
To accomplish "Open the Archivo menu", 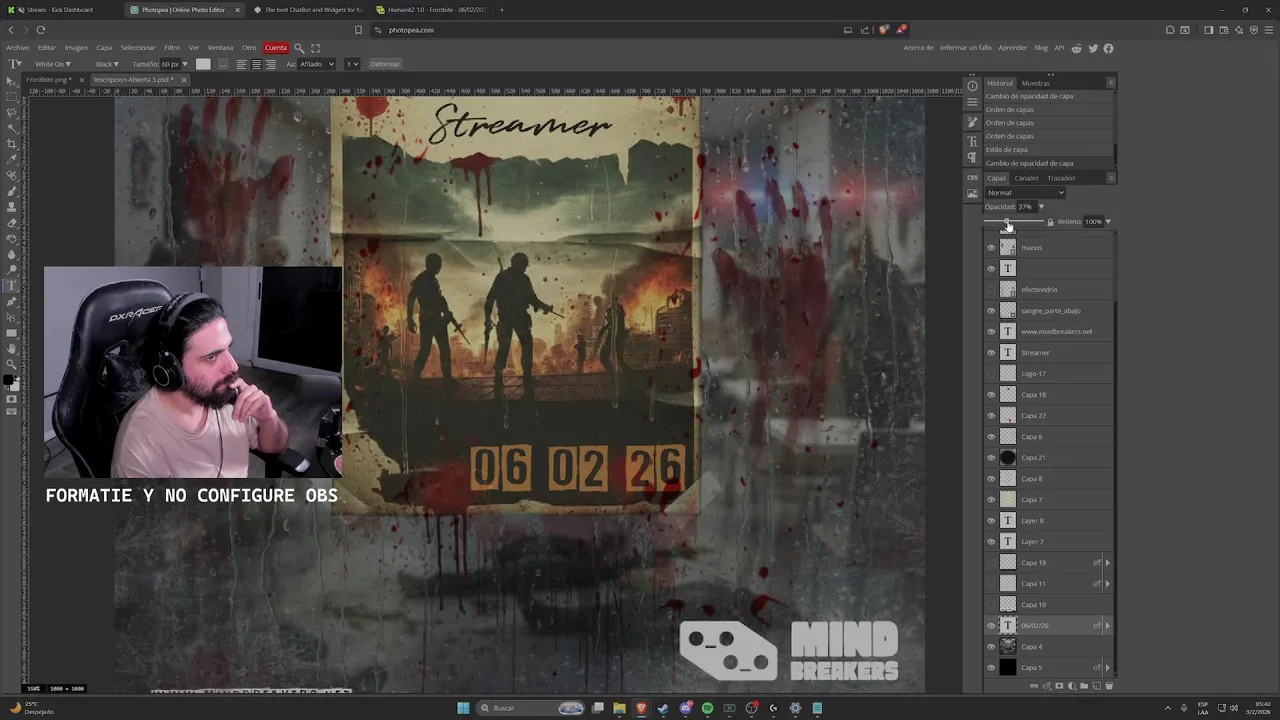I will pyautogui.click(x=18, y=48).
